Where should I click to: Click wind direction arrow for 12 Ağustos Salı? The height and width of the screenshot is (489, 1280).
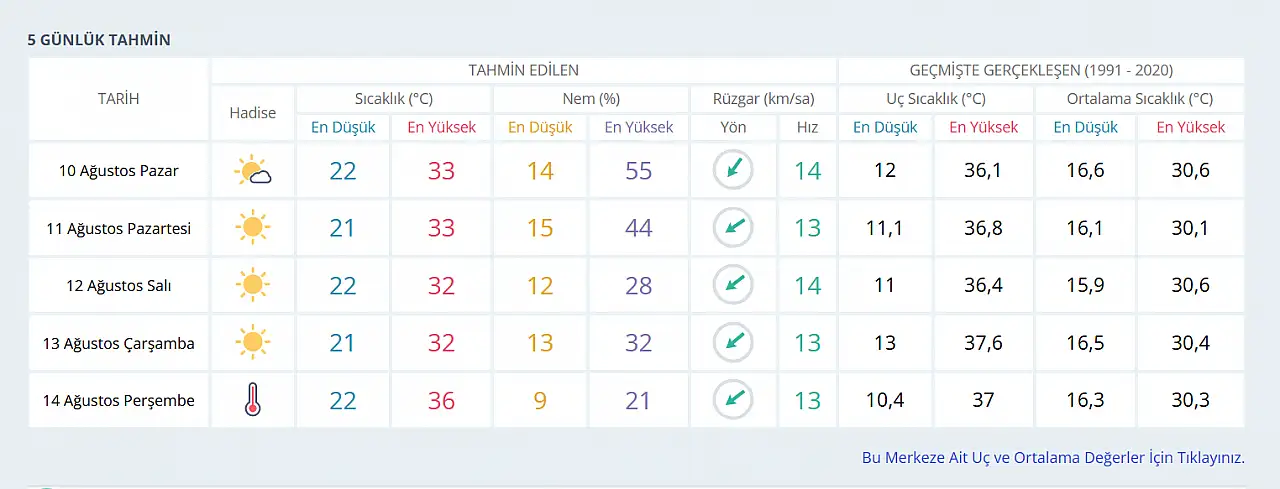(733, 285)
